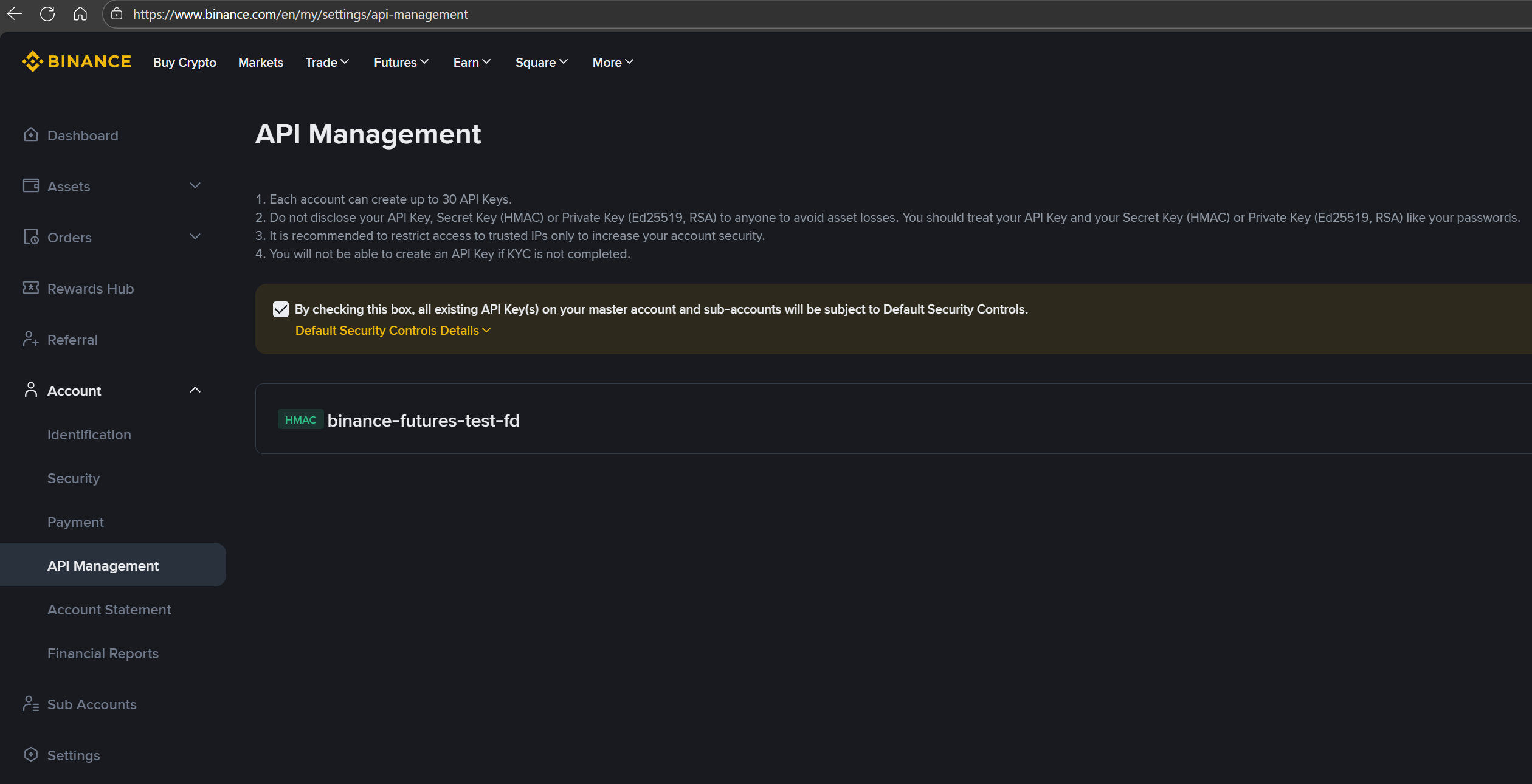Open the Futures dropdown menu
Viewport: 1532px width, 784px height.
pos(400,62)
